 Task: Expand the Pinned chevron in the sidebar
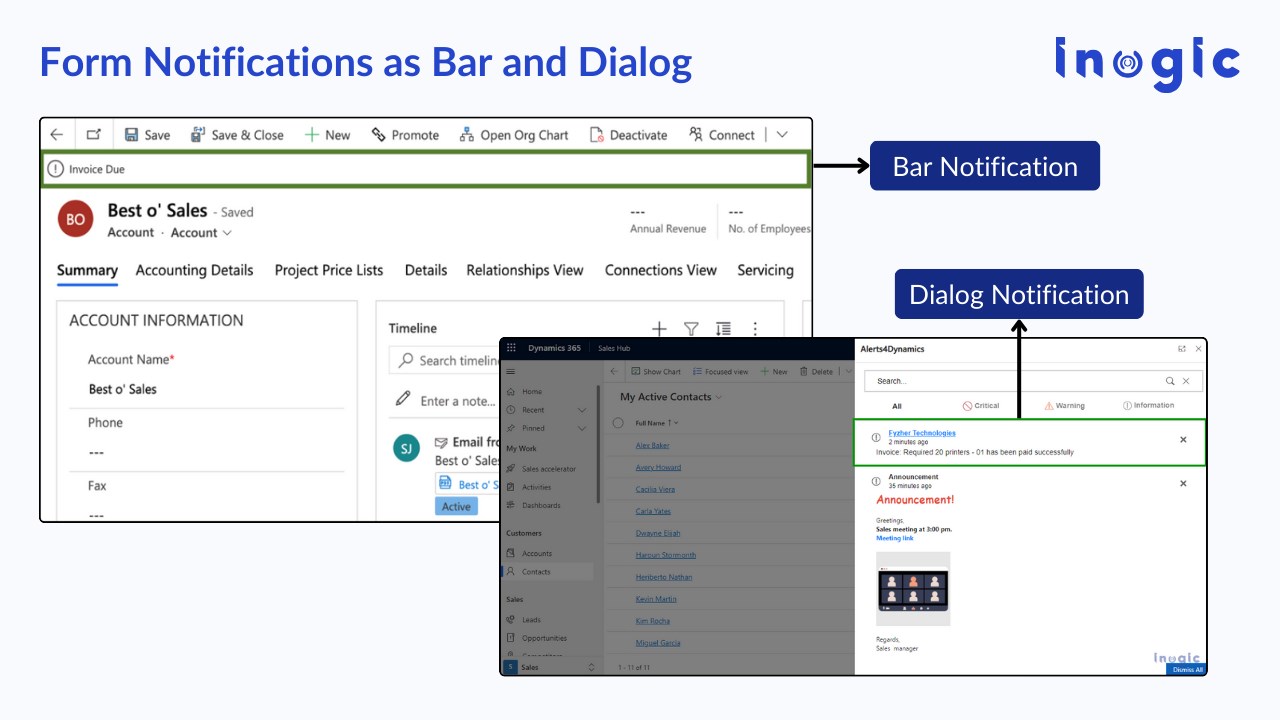click(x=582, y=428)
